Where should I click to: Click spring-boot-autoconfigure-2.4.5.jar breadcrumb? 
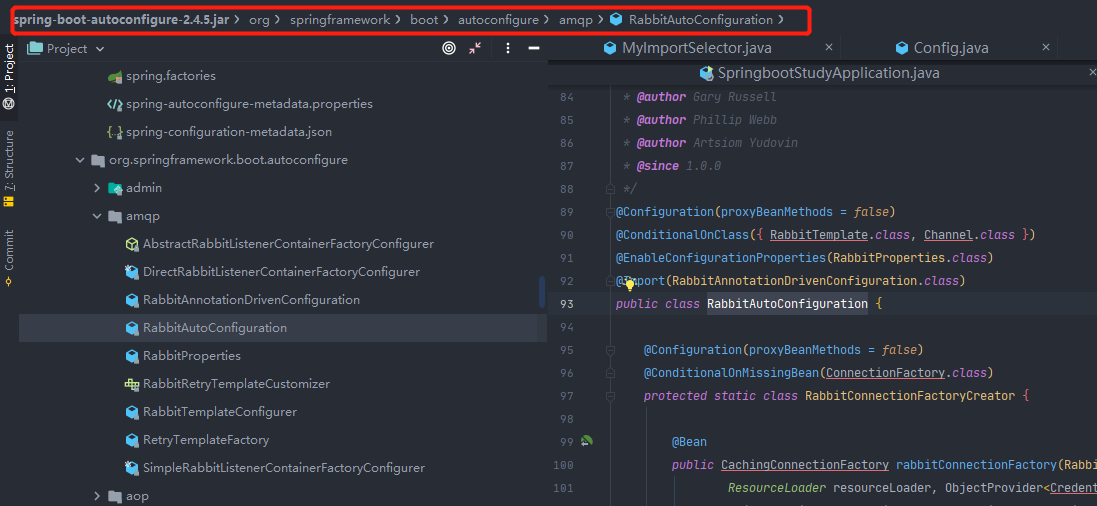point(121,20)
